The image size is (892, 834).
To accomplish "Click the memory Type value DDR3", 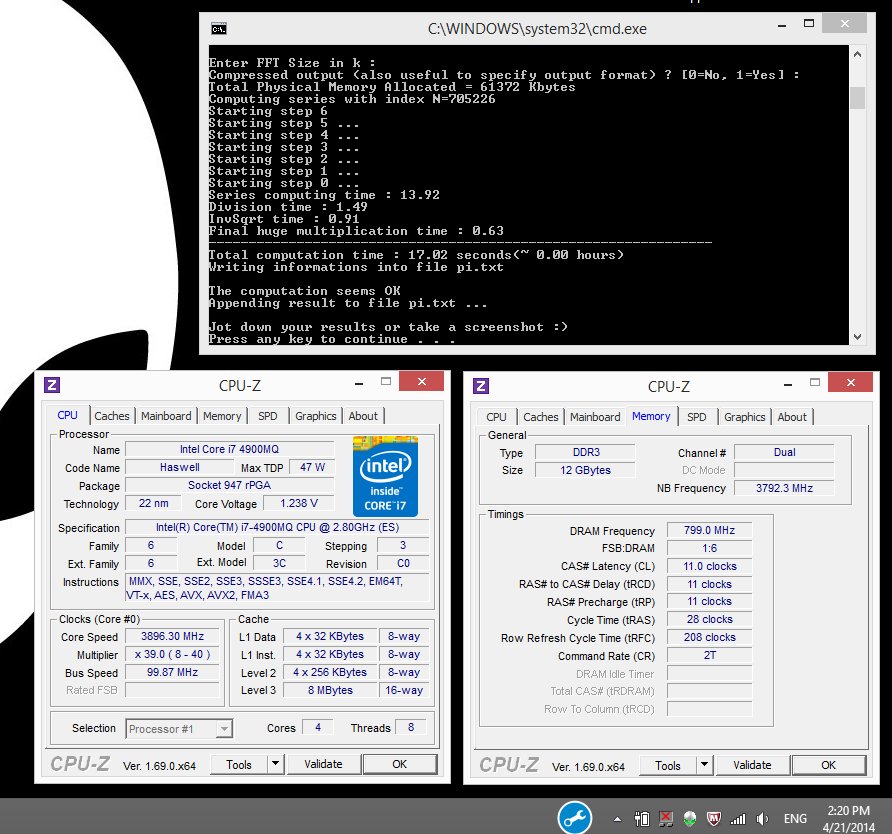I will click(585, 452).
